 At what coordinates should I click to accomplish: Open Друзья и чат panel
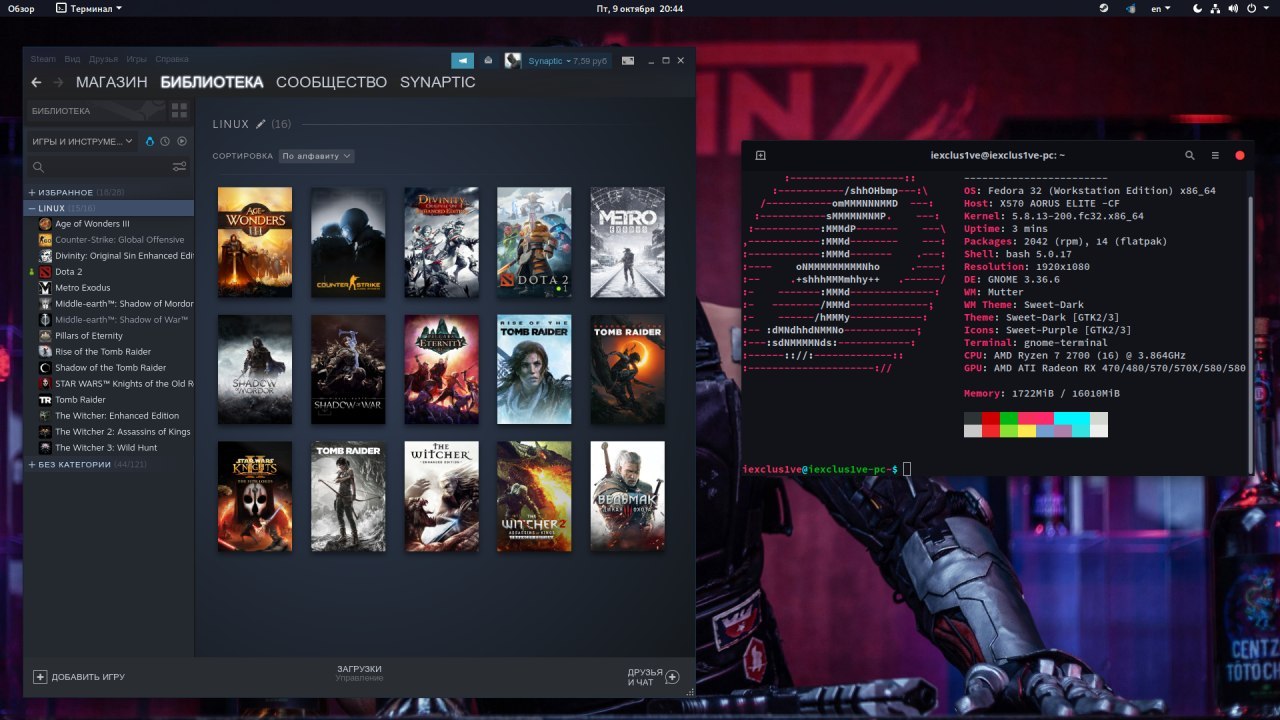pos(653,677)
